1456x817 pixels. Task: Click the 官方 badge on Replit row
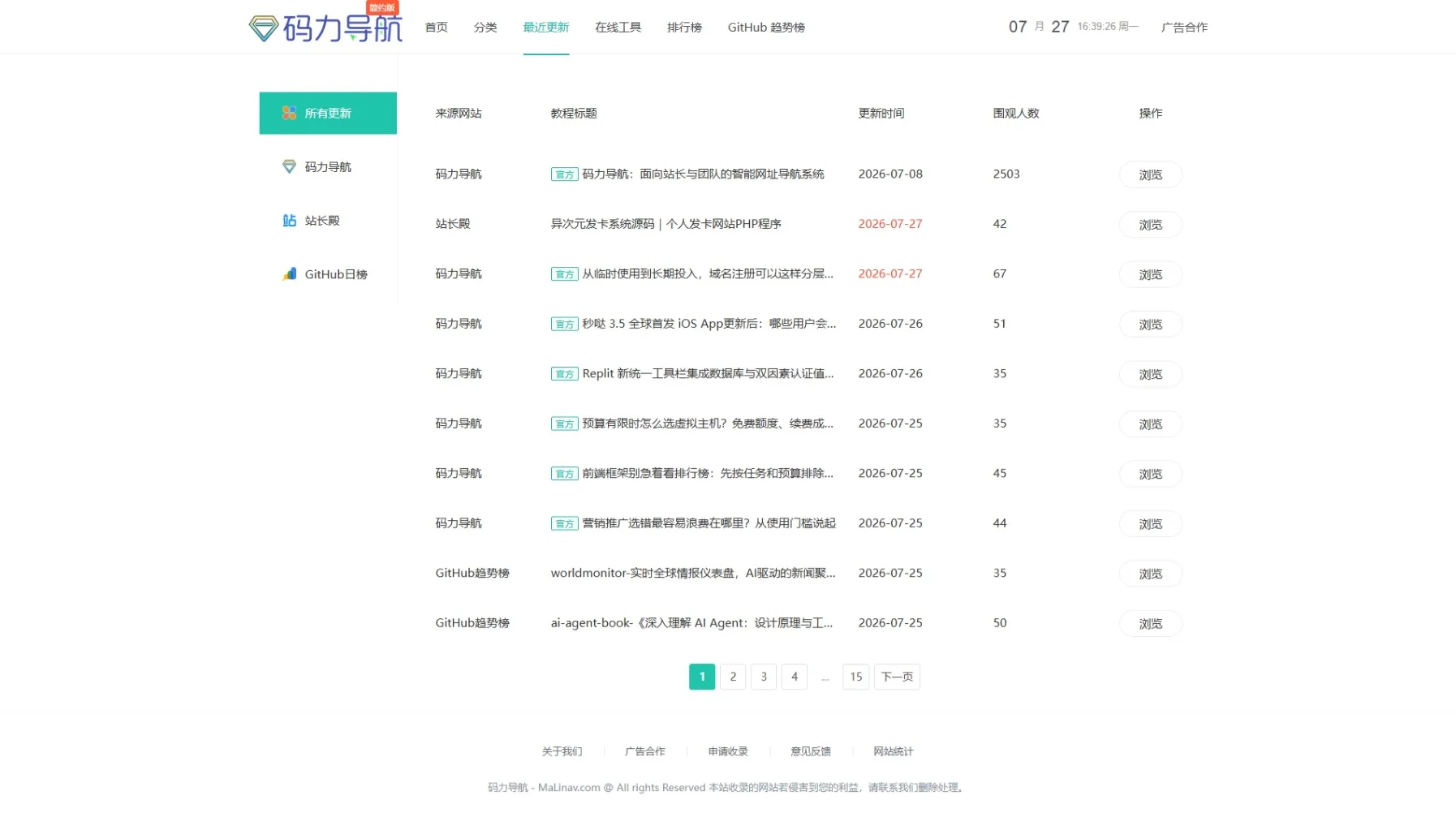(x=564, y=374)
